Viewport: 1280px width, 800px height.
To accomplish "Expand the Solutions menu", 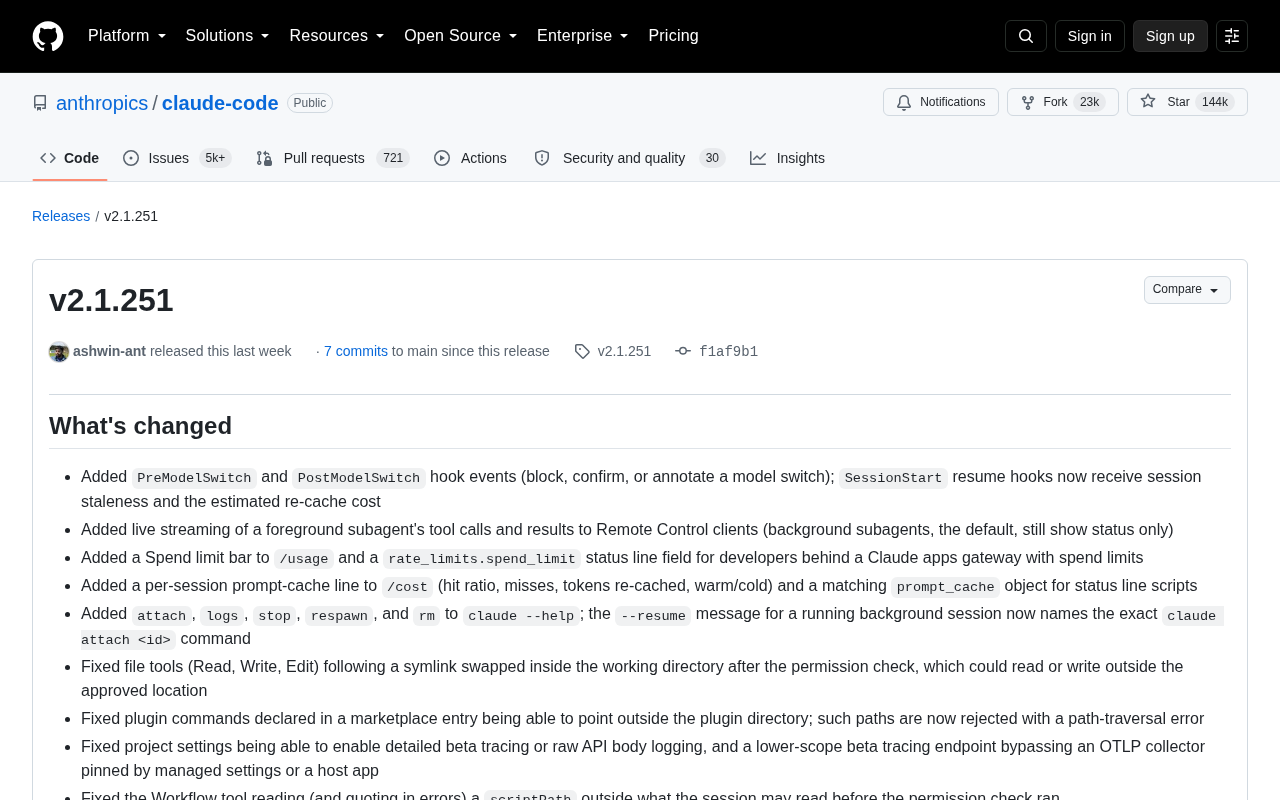I will [x=228, y=36].
